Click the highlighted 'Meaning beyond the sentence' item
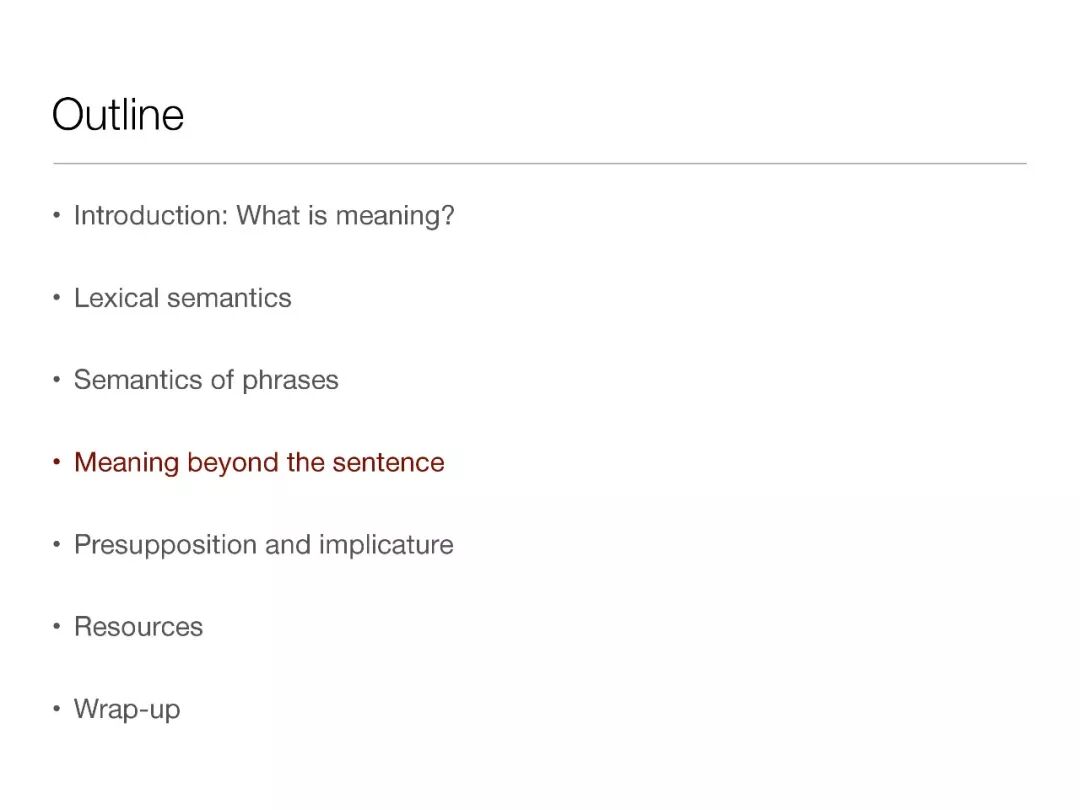The width and height of the screenshot is (1080, 810). coord(259,462)
